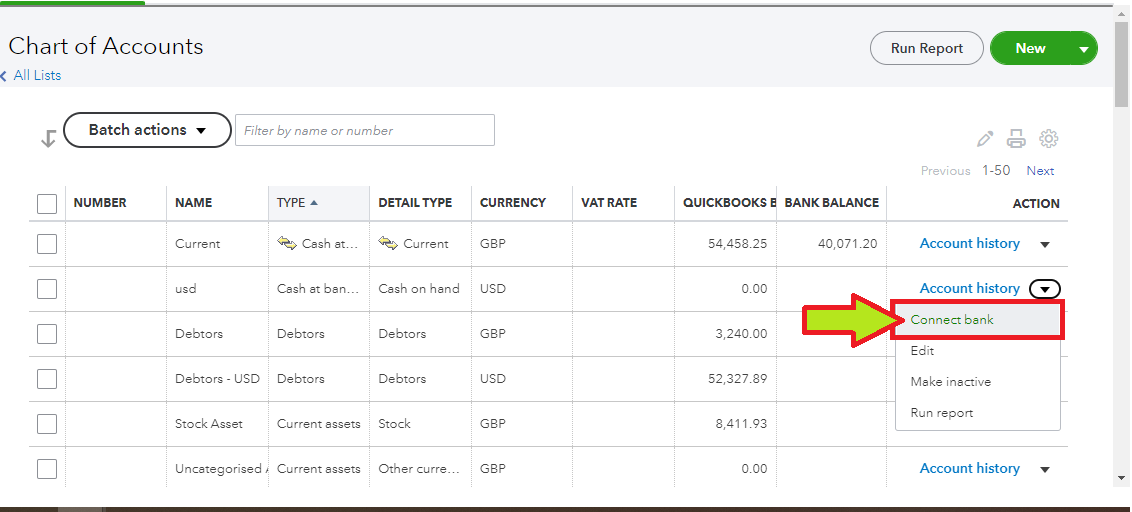Select Make inactive in the dropdown menu

950,382
